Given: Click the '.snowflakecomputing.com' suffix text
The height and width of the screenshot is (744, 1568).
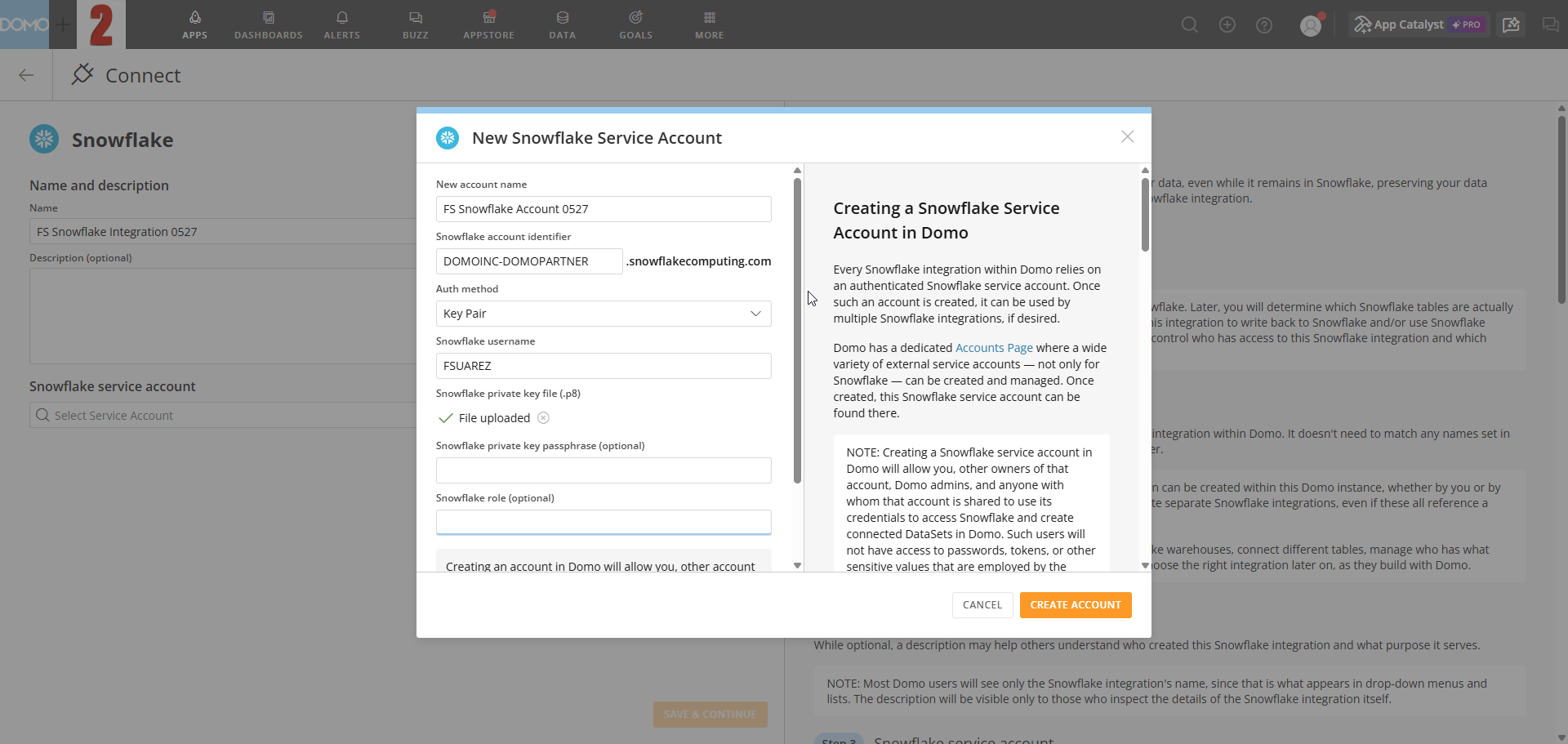Looking at the screenshot, I should point(699,261).
